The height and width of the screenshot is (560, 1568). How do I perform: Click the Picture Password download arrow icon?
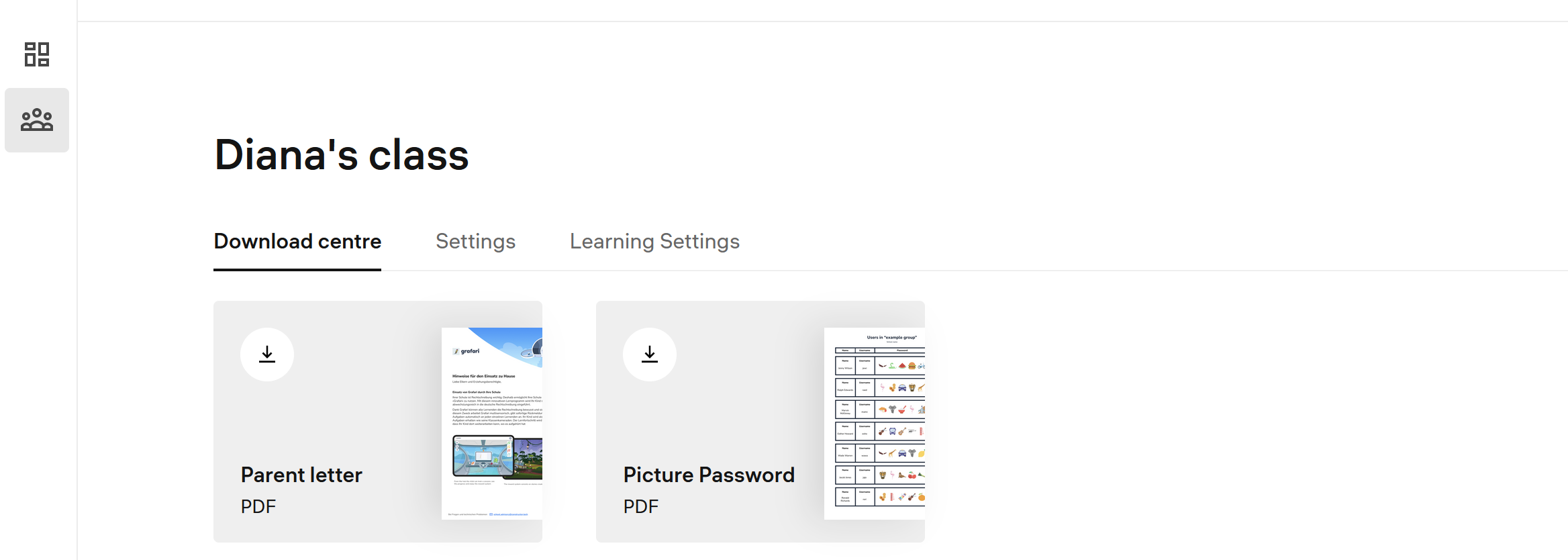coord(650,355)
